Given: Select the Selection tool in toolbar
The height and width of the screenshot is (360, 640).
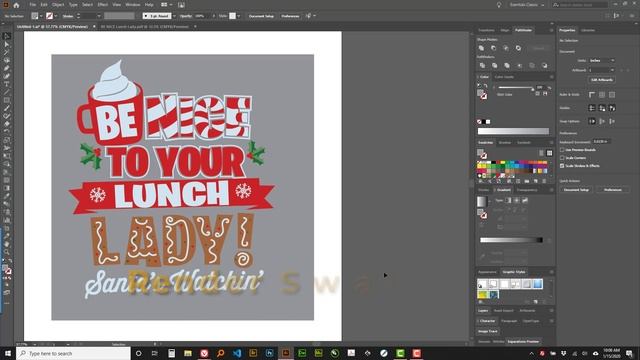Looking at the screenshot, I should pos(7,36).
